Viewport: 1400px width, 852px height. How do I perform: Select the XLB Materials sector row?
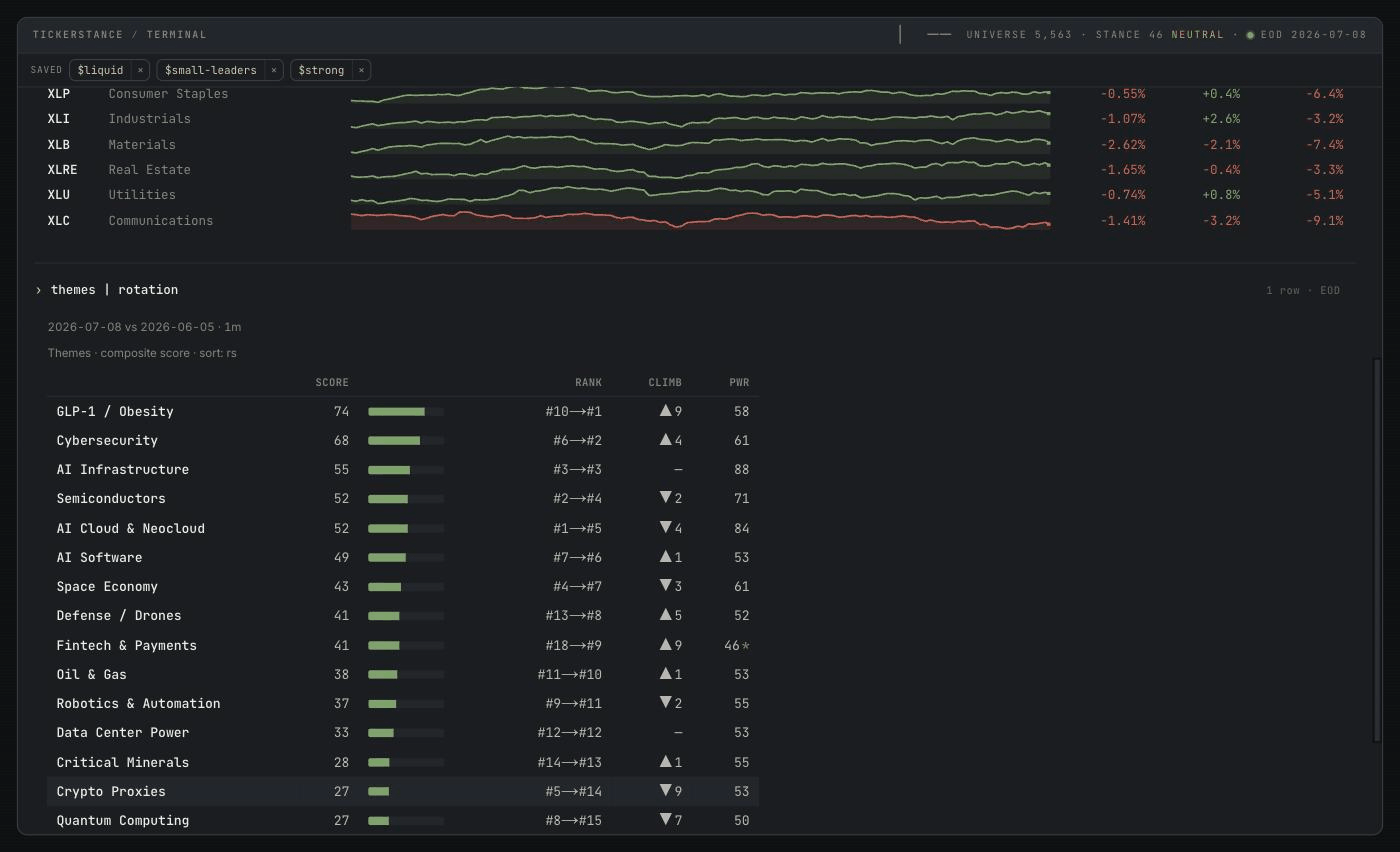tap(696, 144)
